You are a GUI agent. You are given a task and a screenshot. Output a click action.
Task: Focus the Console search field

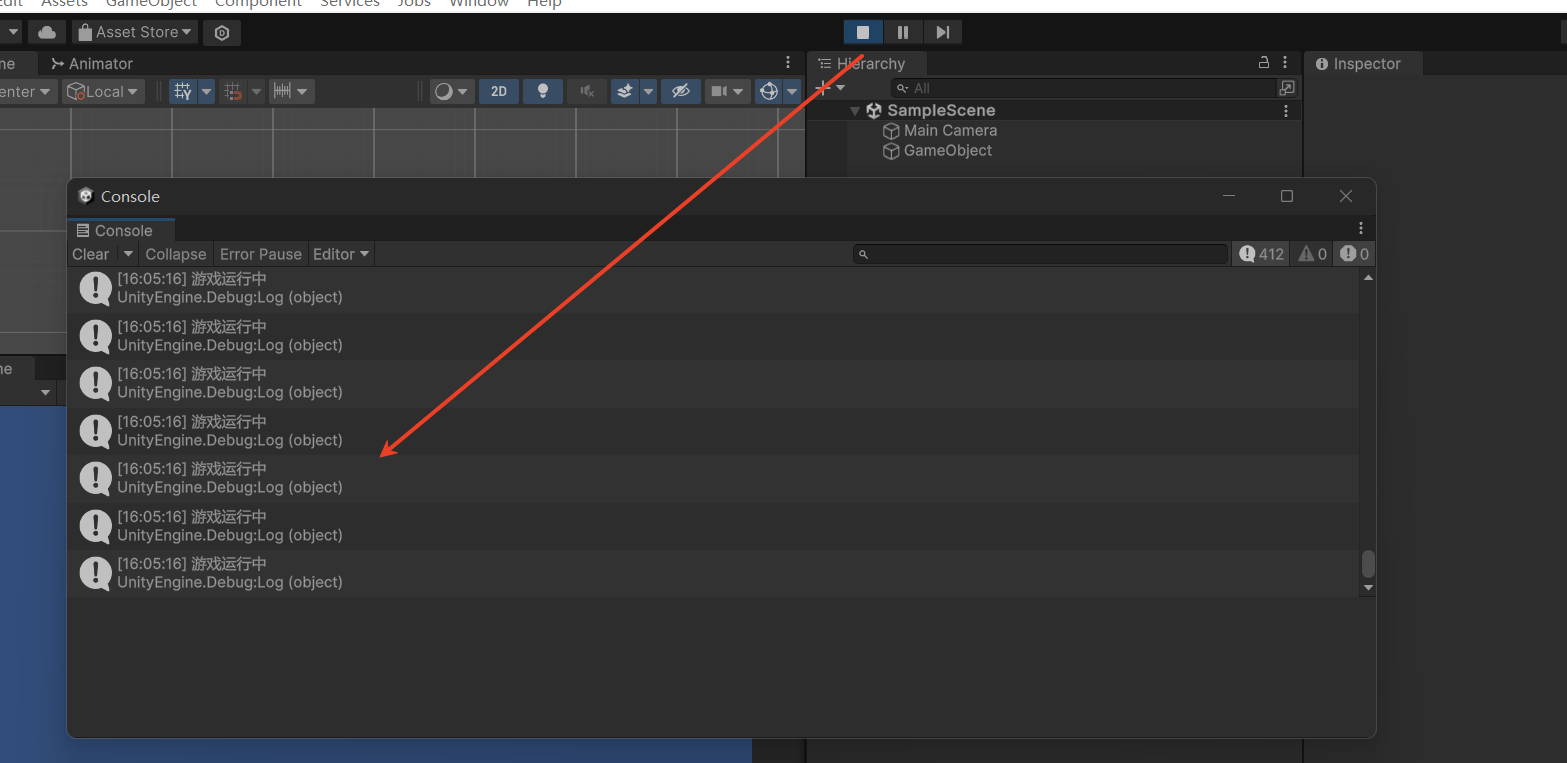pos(1040,254)
